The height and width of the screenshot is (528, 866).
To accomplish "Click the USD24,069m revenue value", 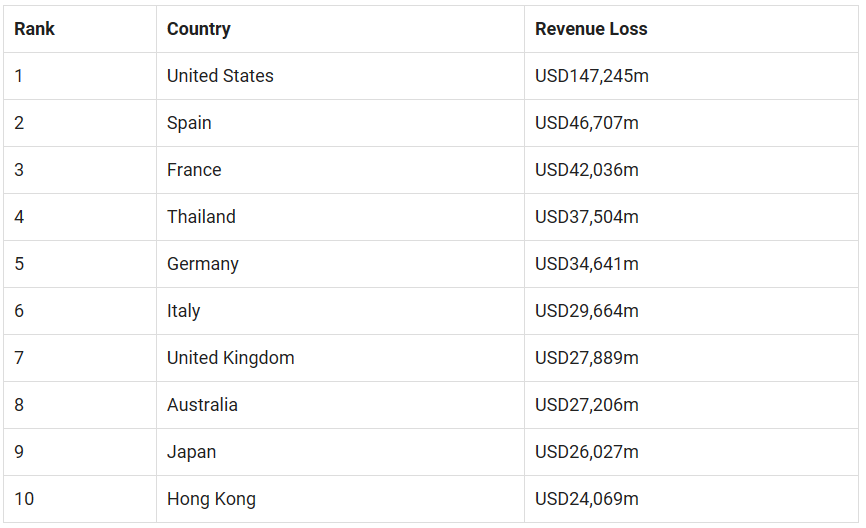I will (x=587, y=499).
